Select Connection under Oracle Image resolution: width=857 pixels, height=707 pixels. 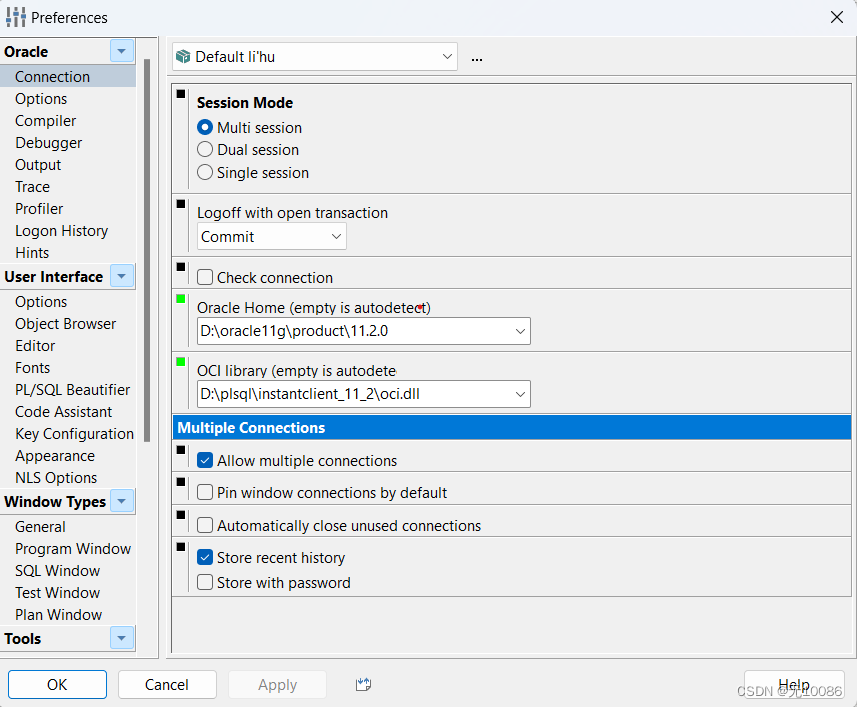tap(68, 76)
